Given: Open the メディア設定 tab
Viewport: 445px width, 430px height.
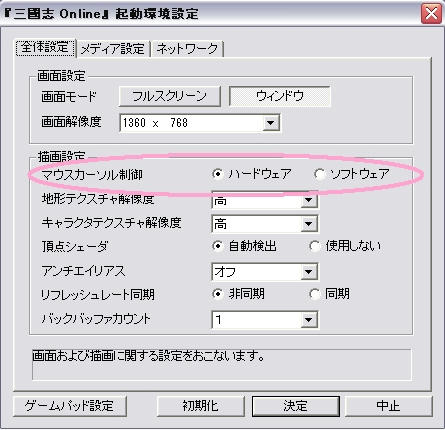Looking at the screenshot, I should point(113,49).
